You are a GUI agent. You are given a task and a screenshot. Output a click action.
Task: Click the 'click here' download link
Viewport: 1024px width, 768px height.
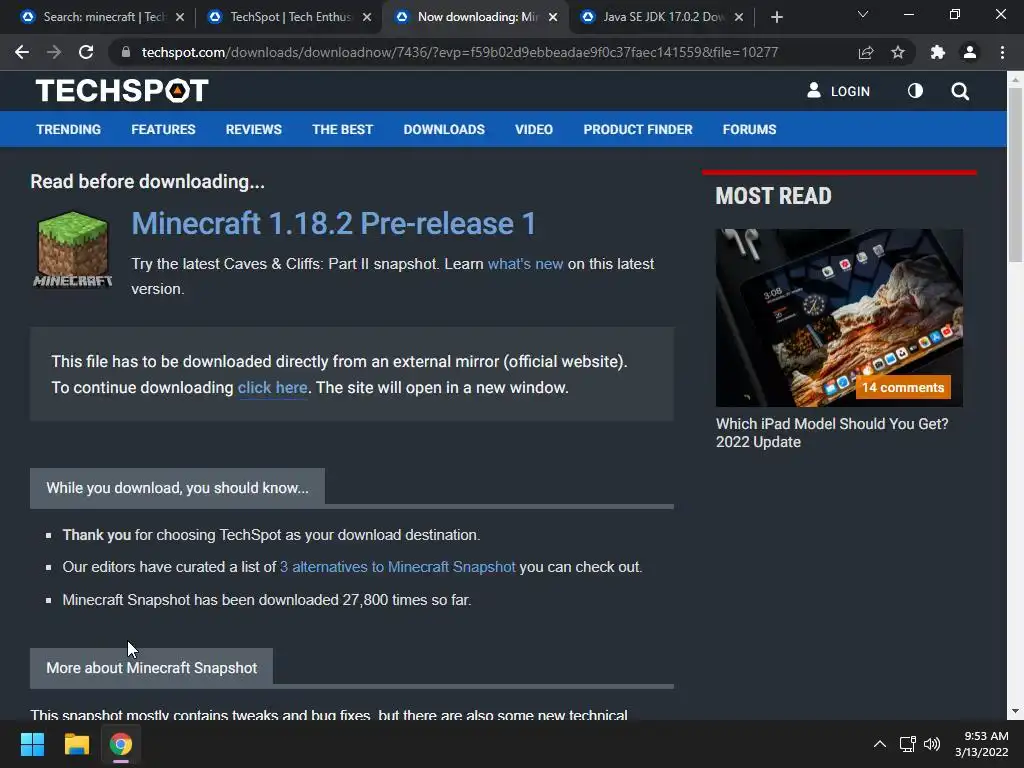[x=272, y=387]
